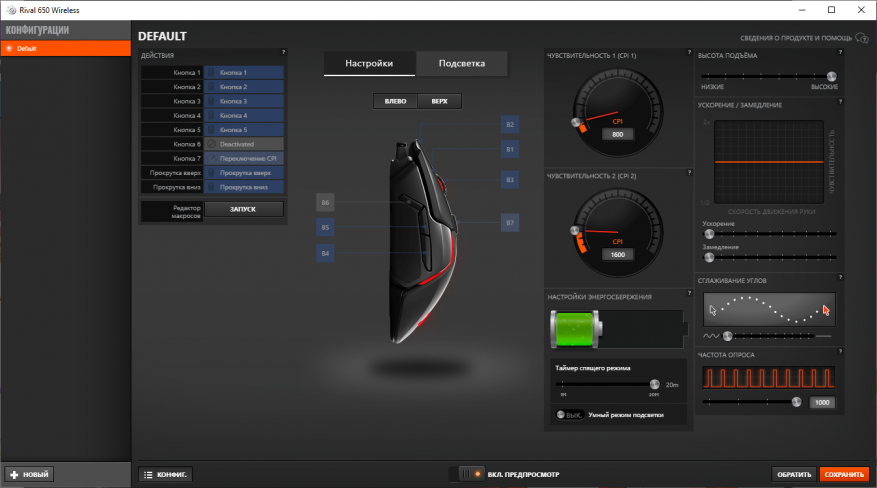Click help icon for Чувствительность 1
877x488 pixels.
click(x=689, y=52)
